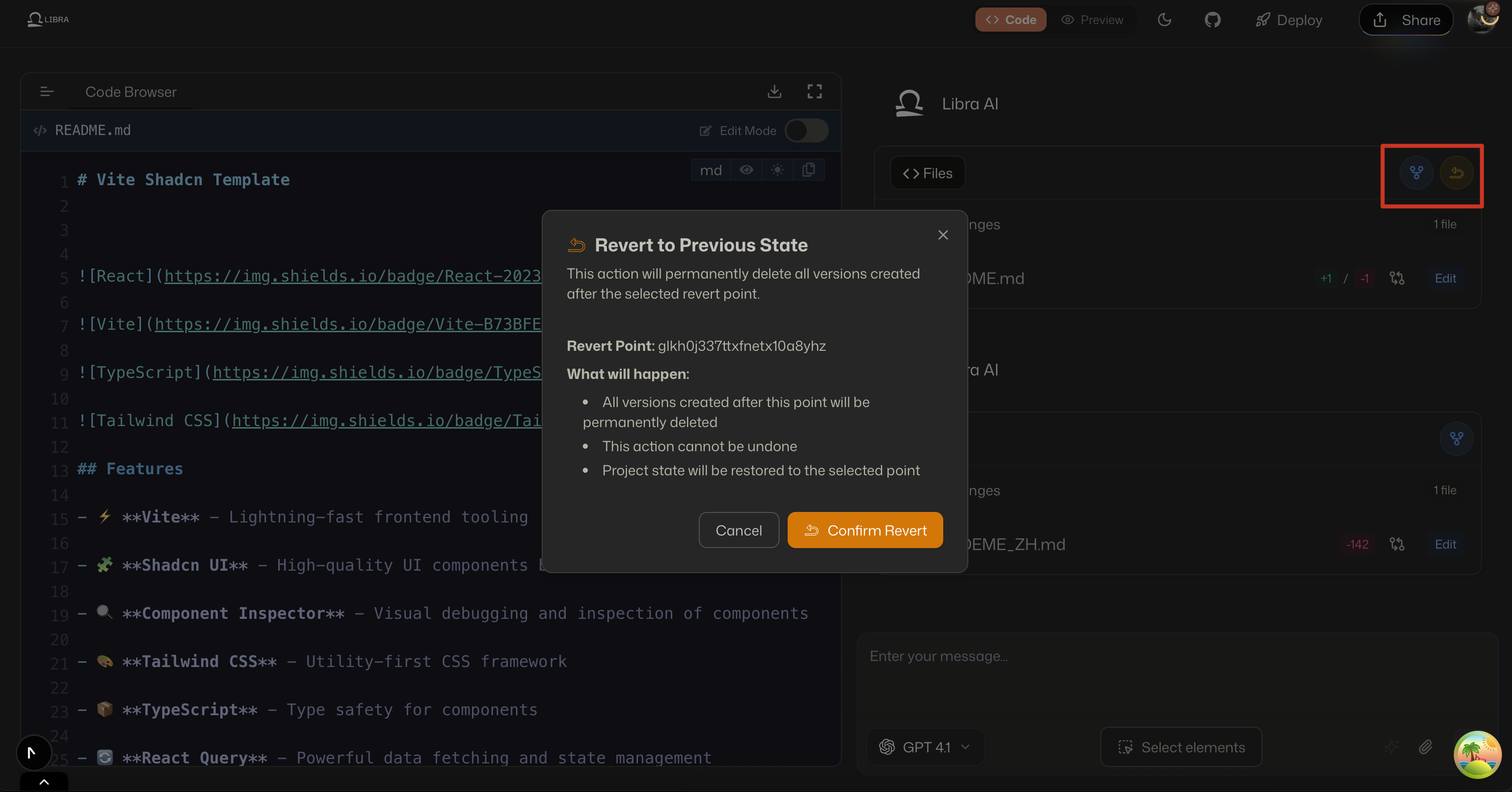Viewport: 1512px width, 792px height.
Task: Select the AI enhance sparkles icon
Action: [x=1392, y=747]
